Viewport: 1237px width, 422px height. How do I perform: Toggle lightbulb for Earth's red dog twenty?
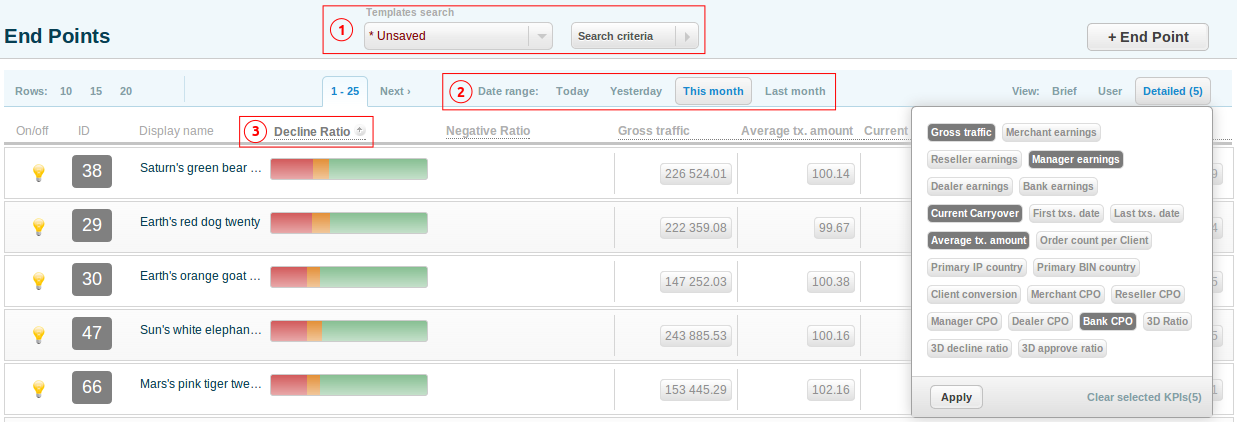click(x=38, y=227)
